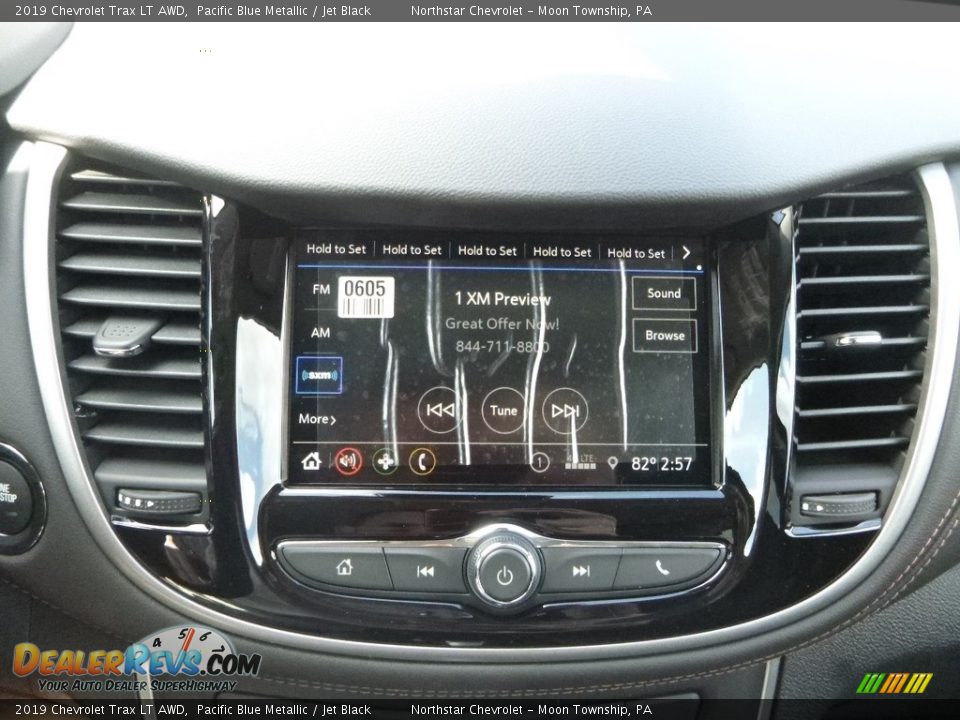Tap the first Hold to Set preset
Viewport: 960px width, 720px height.
coord(336,249)
